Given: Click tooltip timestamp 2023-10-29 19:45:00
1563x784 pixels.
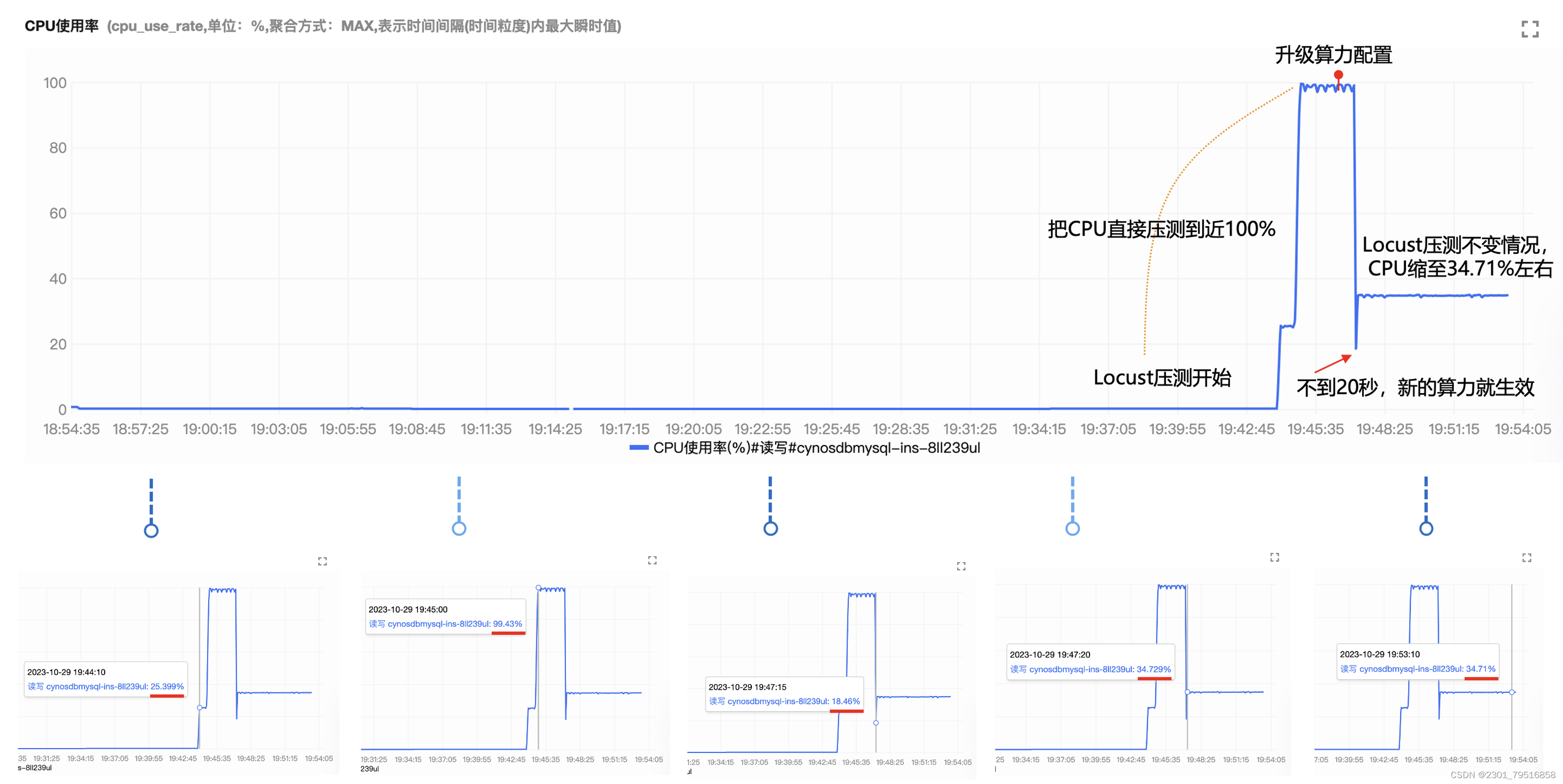Looking at the screenshot, I should click(x=408, y=609).
